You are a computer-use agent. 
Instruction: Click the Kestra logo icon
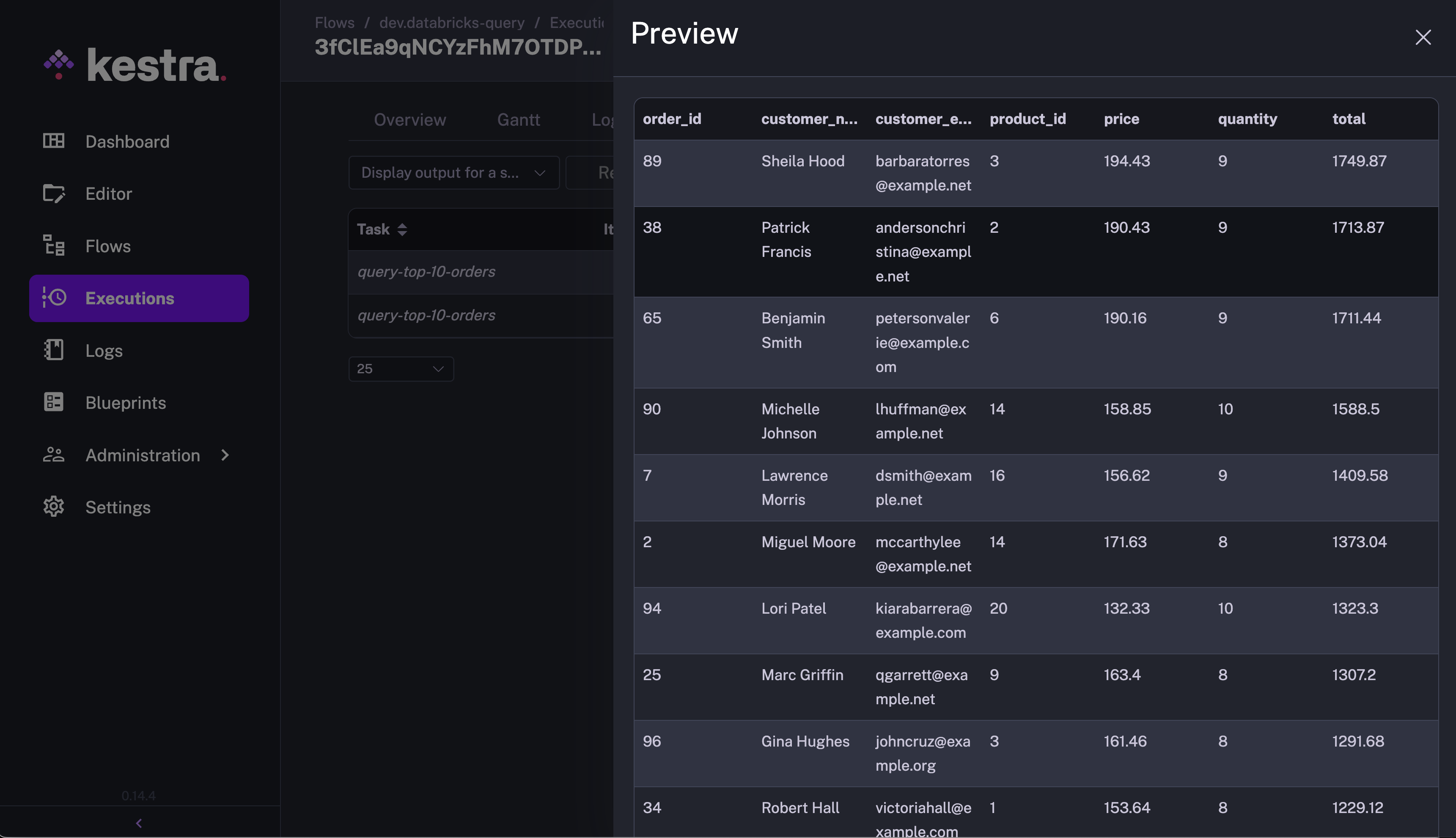59,64
